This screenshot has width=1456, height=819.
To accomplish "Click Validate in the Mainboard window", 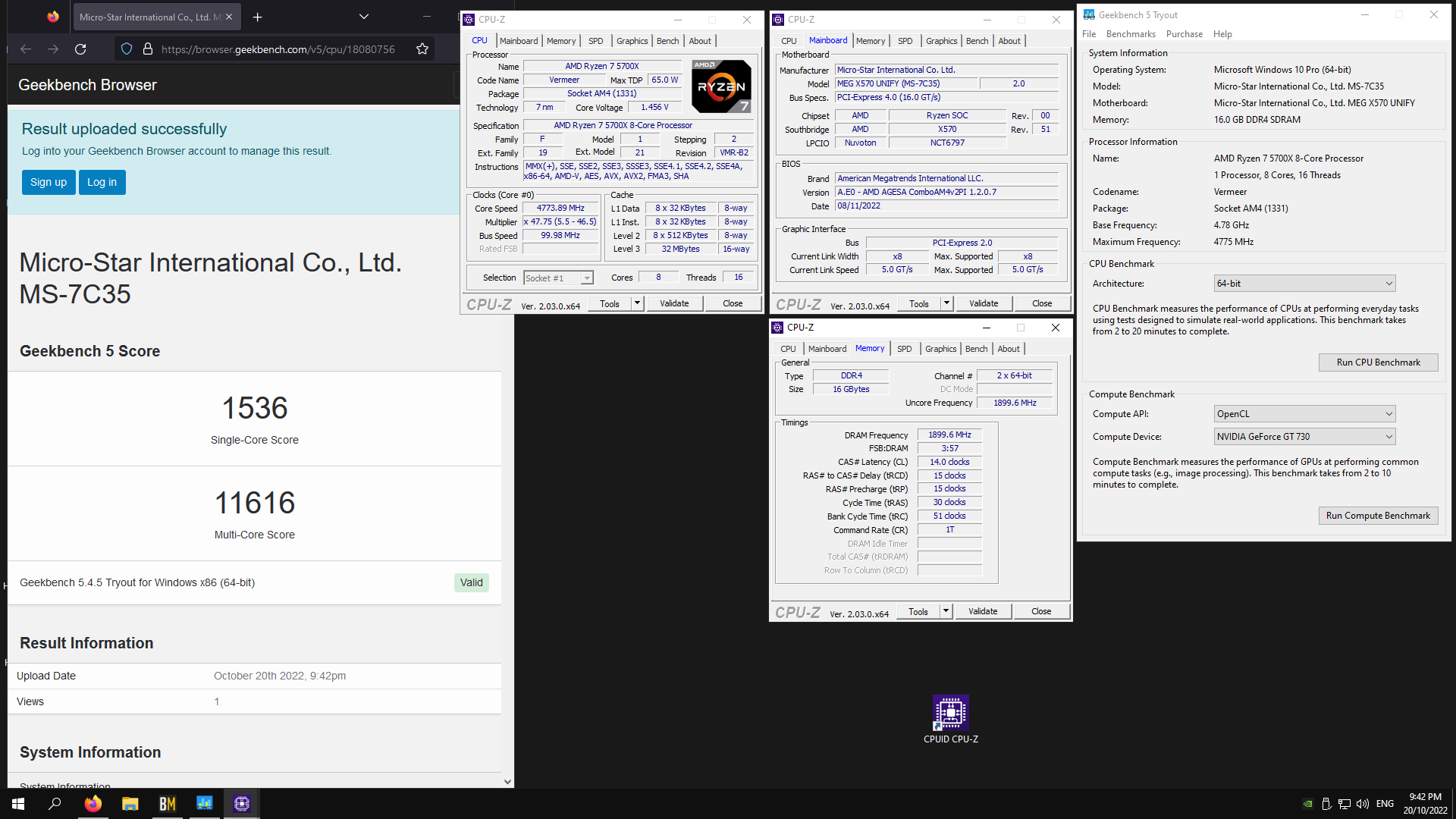I will (x=984, y=303).
